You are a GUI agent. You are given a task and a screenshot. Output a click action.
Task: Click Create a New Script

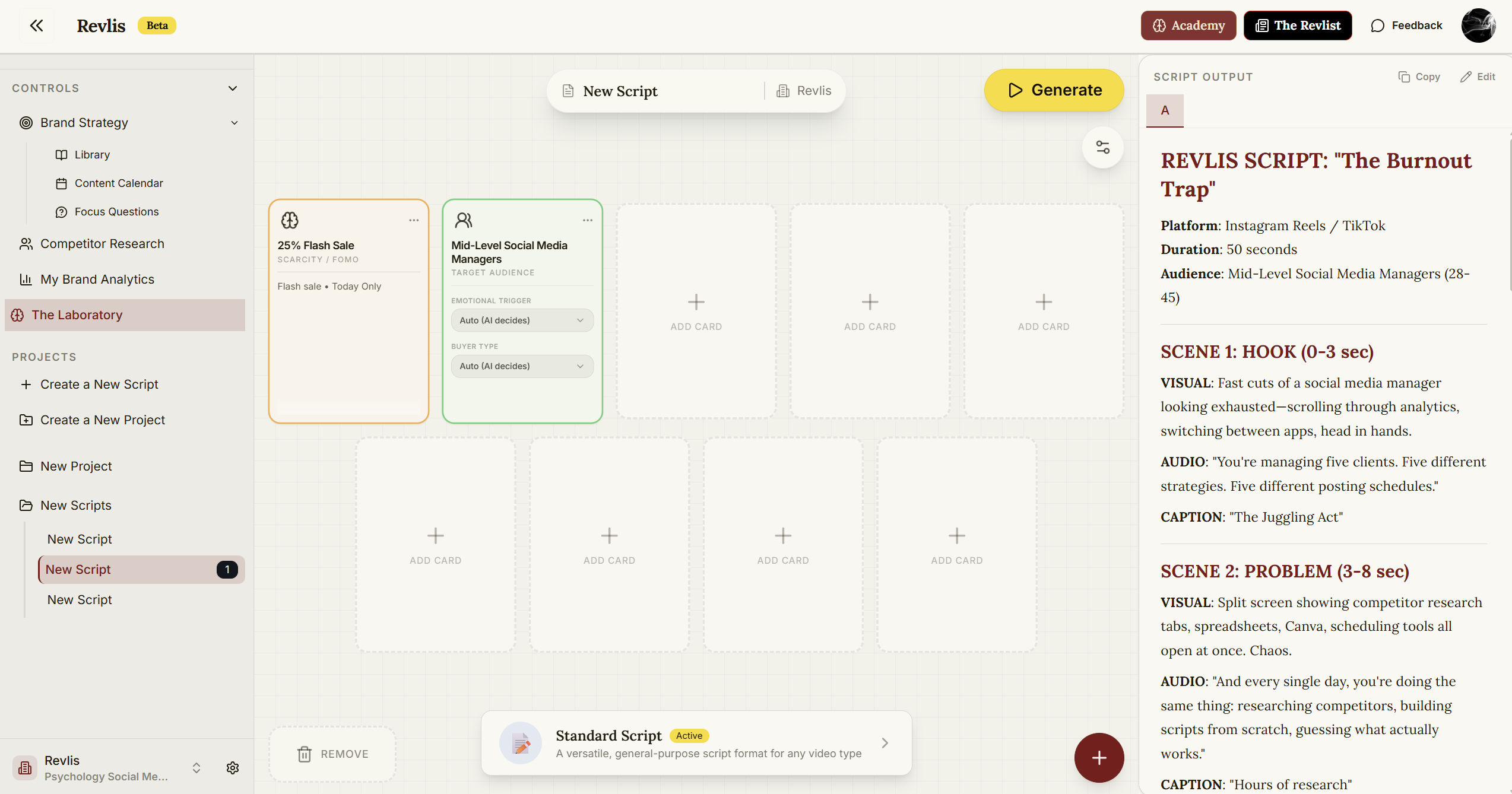coord(99,384)
